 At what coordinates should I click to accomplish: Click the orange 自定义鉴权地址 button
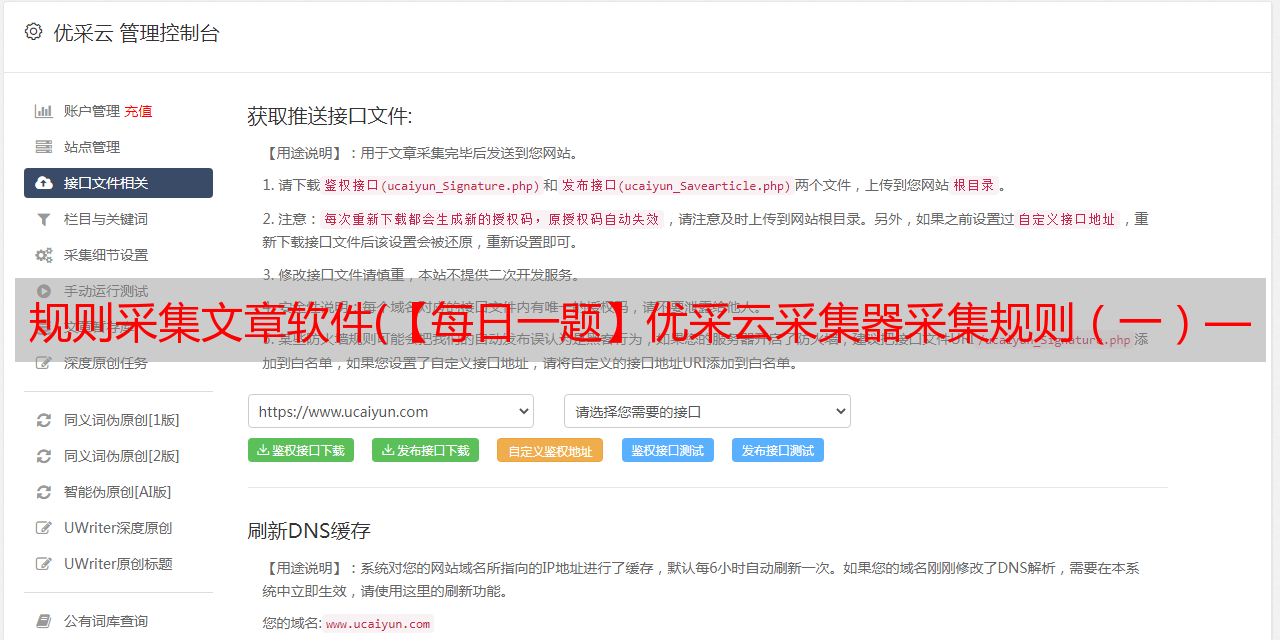550,450
